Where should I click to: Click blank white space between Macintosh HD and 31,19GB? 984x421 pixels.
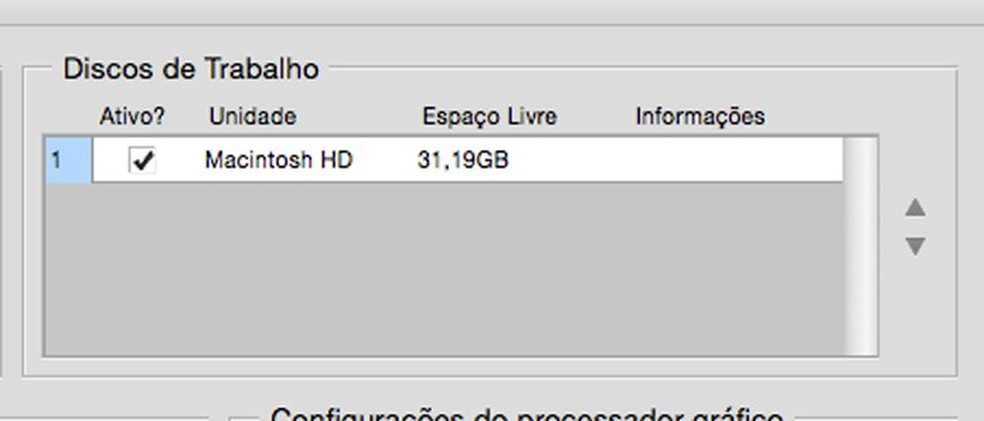(385, 161)
